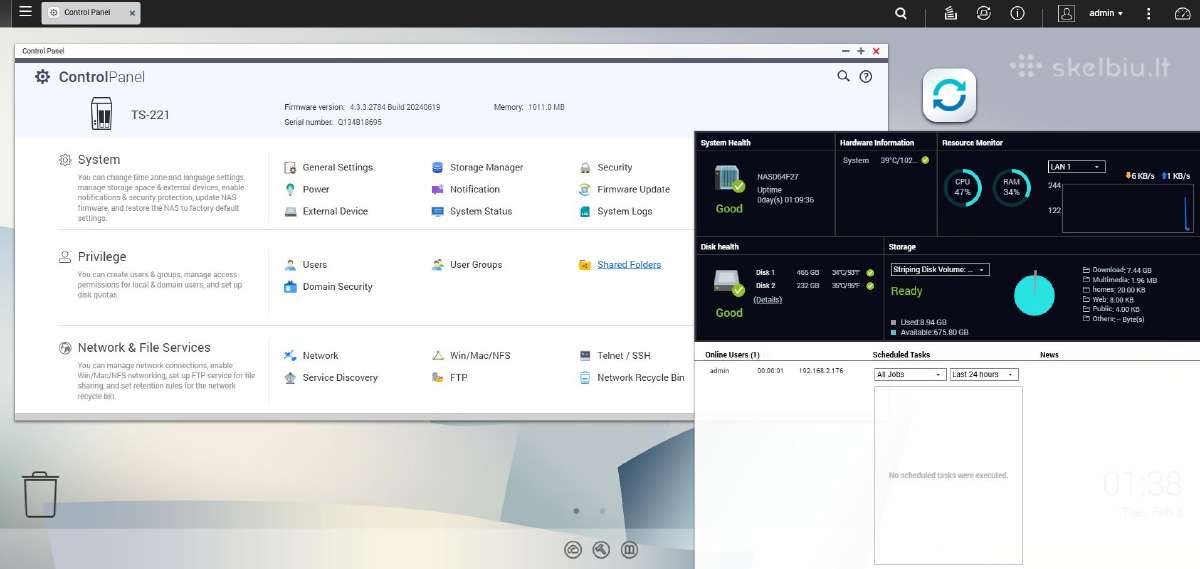The width and height of the screenshot is (1200, 569).
Task: Search inside the Control Panel window
Action: tap(843, 76)
